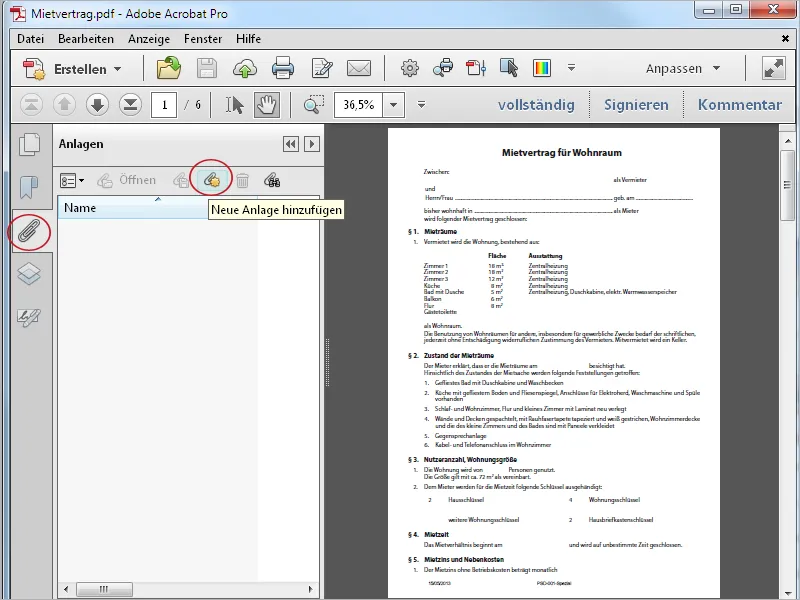Viewport: 800px width, 600px height.
Task: Expand the page navigation toolbar overflow arrow
Action: tap(421, 105)
